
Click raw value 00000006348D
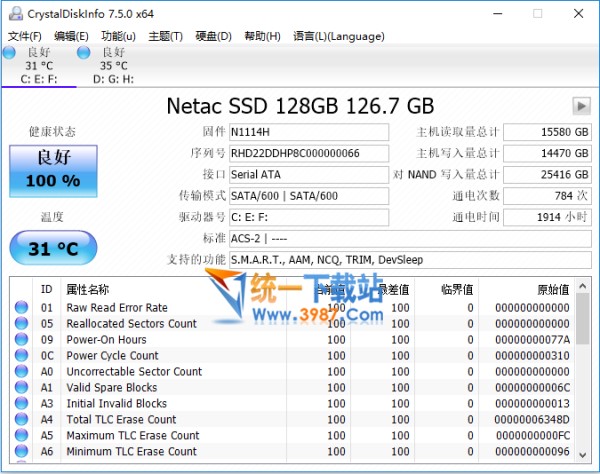pos(532,419)
